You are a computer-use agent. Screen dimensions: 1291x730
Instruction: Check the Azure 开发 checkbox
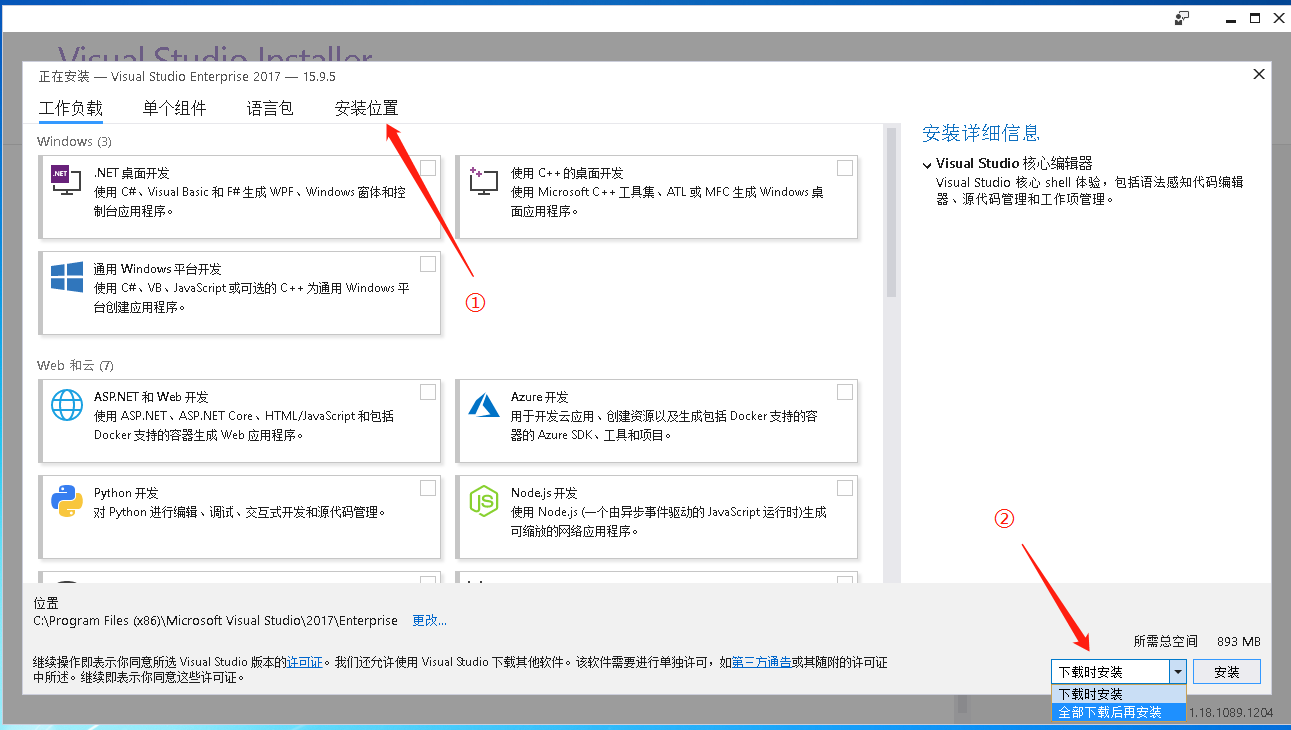coord(844,391)
